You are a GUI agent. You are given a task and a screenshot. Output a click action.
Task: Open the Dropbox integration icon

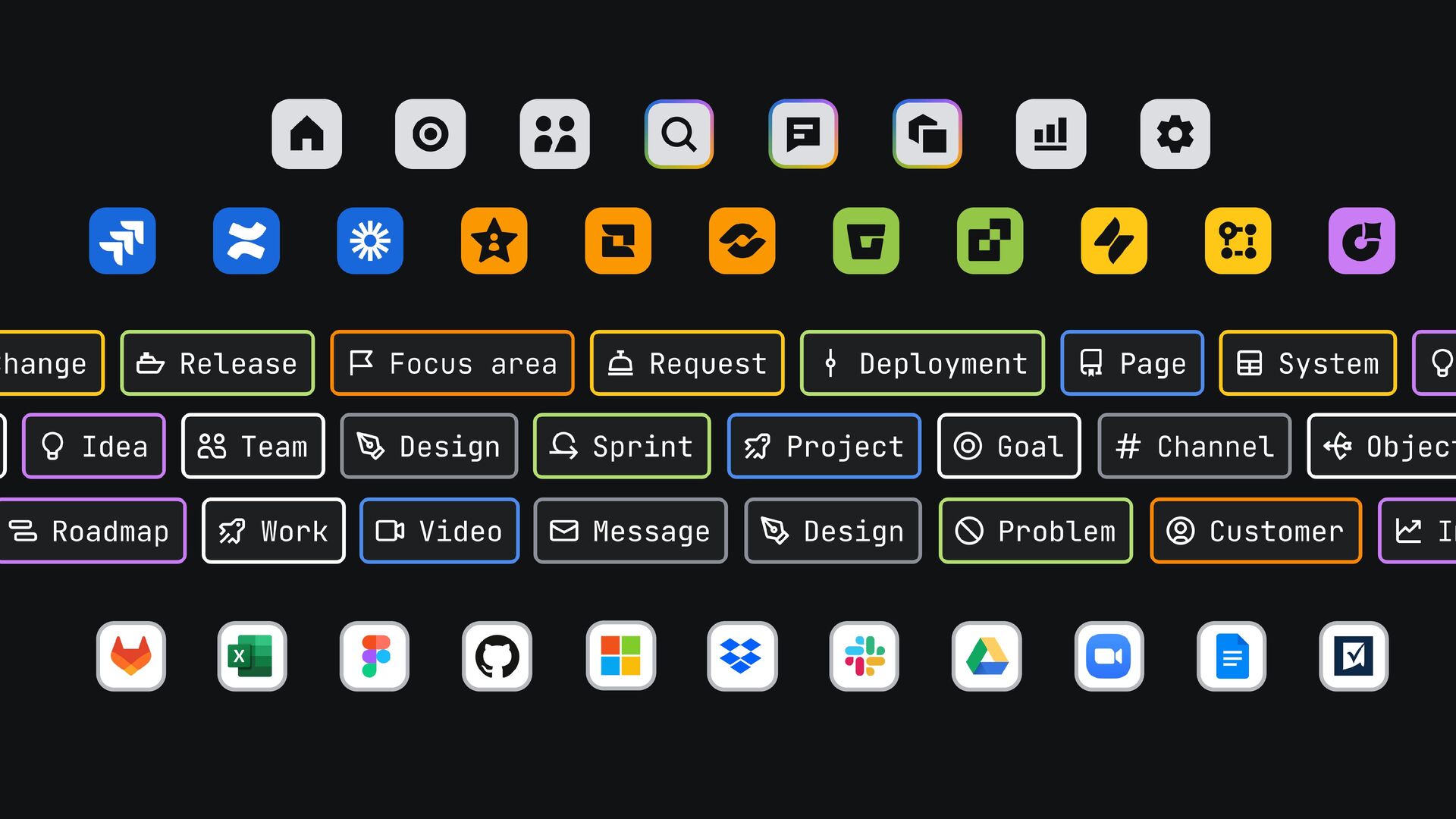coord(742,657)
